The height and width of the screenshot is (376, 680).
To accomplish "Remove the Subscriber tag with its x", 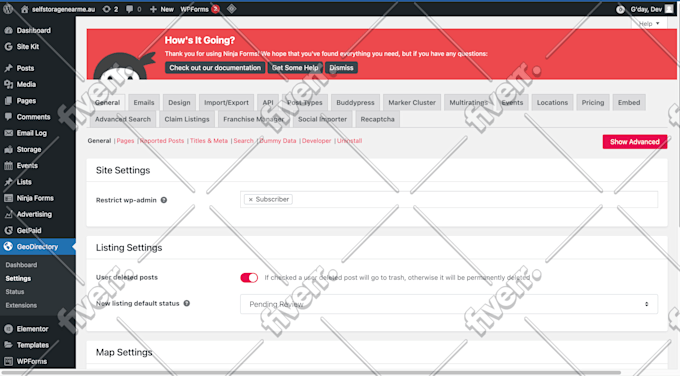I will coord(250,199).
